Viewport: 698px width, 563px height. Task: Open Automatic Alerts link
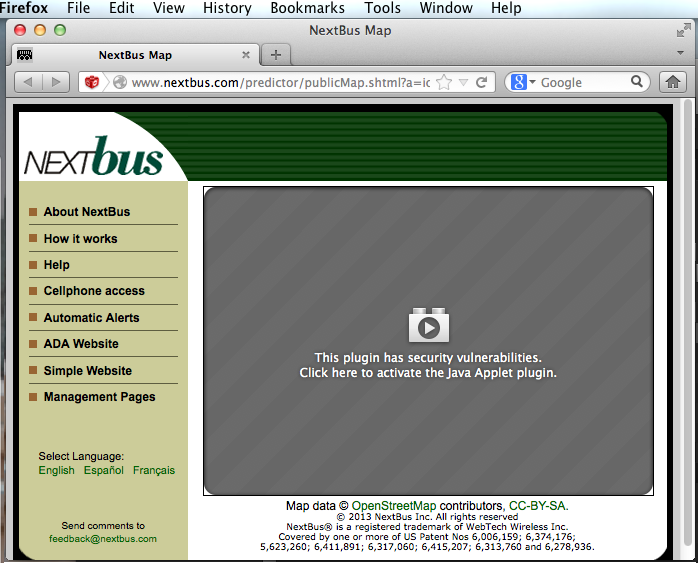(91, 318)
